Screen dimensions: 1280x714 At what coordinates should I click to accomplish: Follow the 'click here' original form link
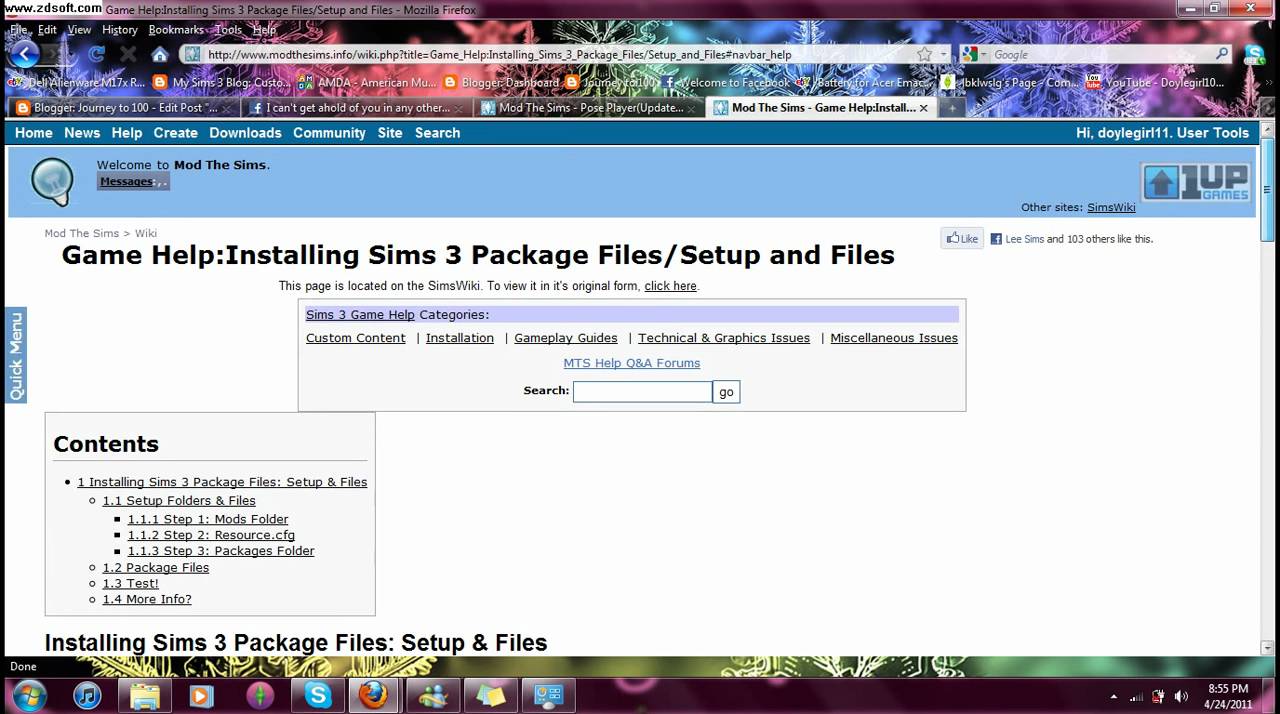pos(670,286)
